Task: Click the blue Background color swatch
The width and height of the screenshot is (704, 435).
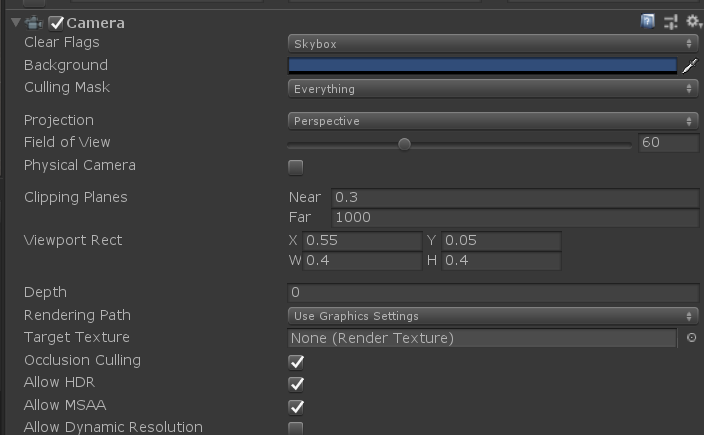Action: click(482, 66)
